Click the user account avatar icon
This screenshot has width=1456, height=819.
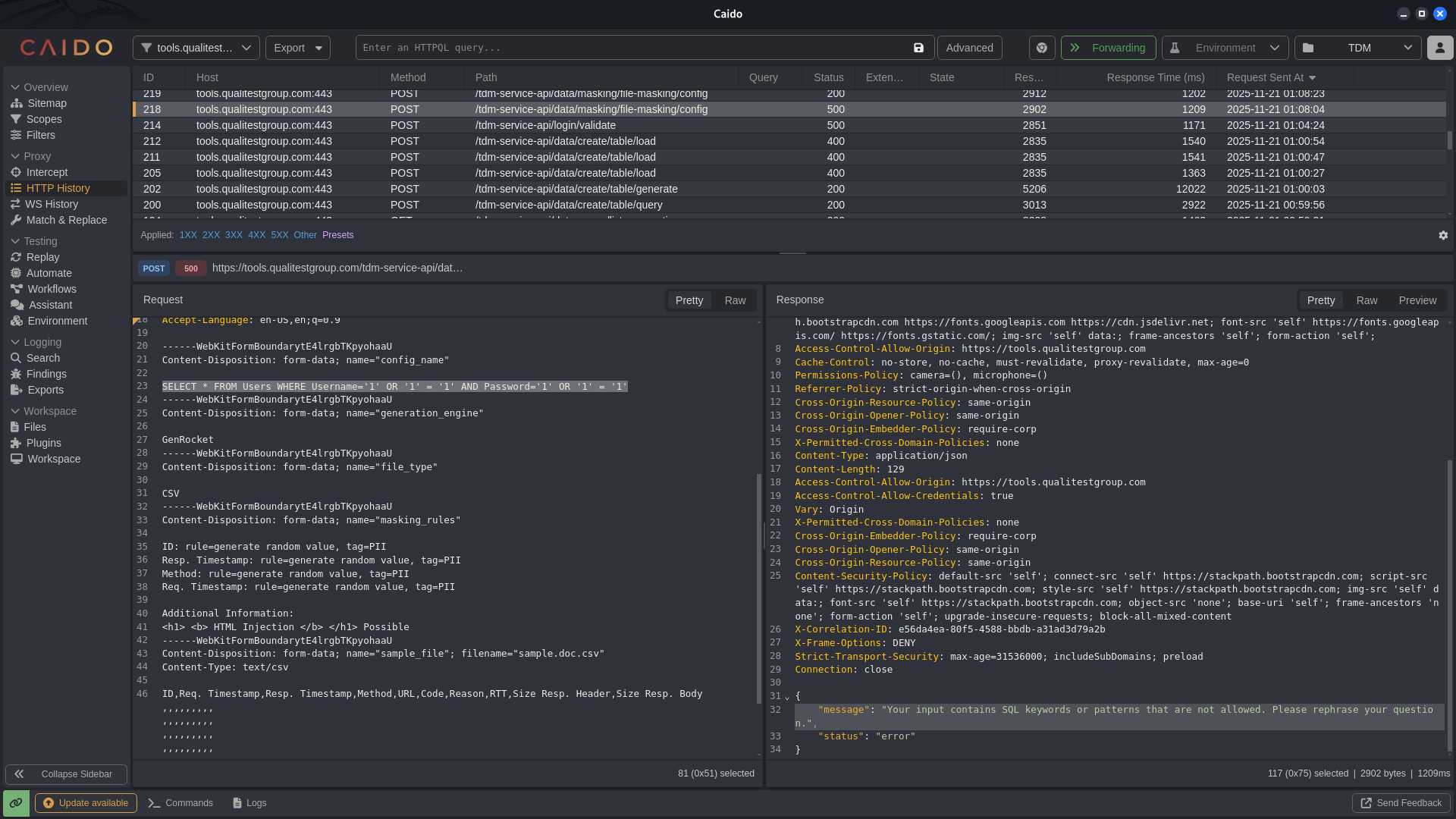1440,48
